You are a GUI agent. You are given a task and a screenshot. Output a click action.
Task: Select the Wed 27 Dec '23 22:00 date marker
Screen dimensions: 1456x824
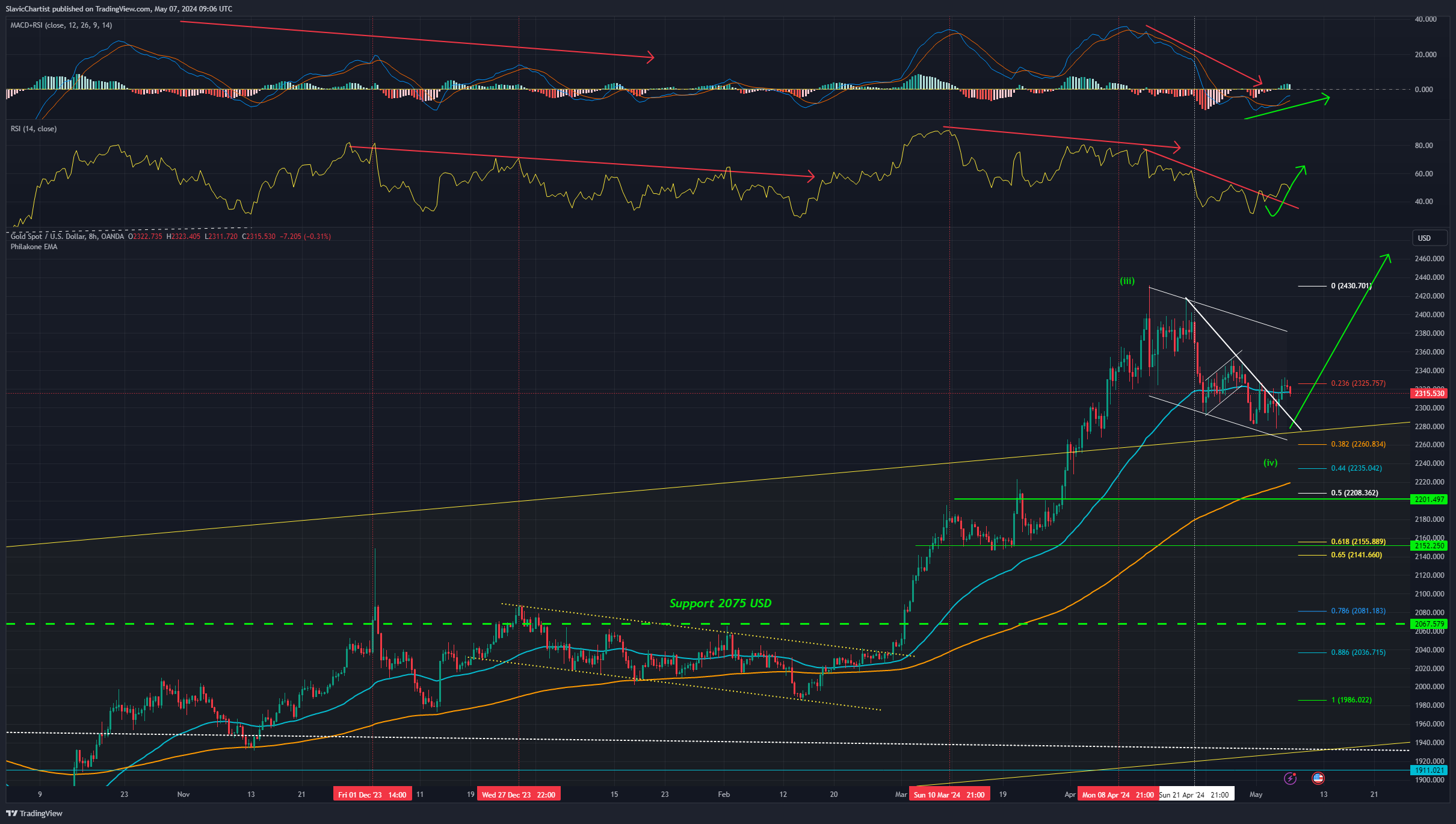[519, 795]
